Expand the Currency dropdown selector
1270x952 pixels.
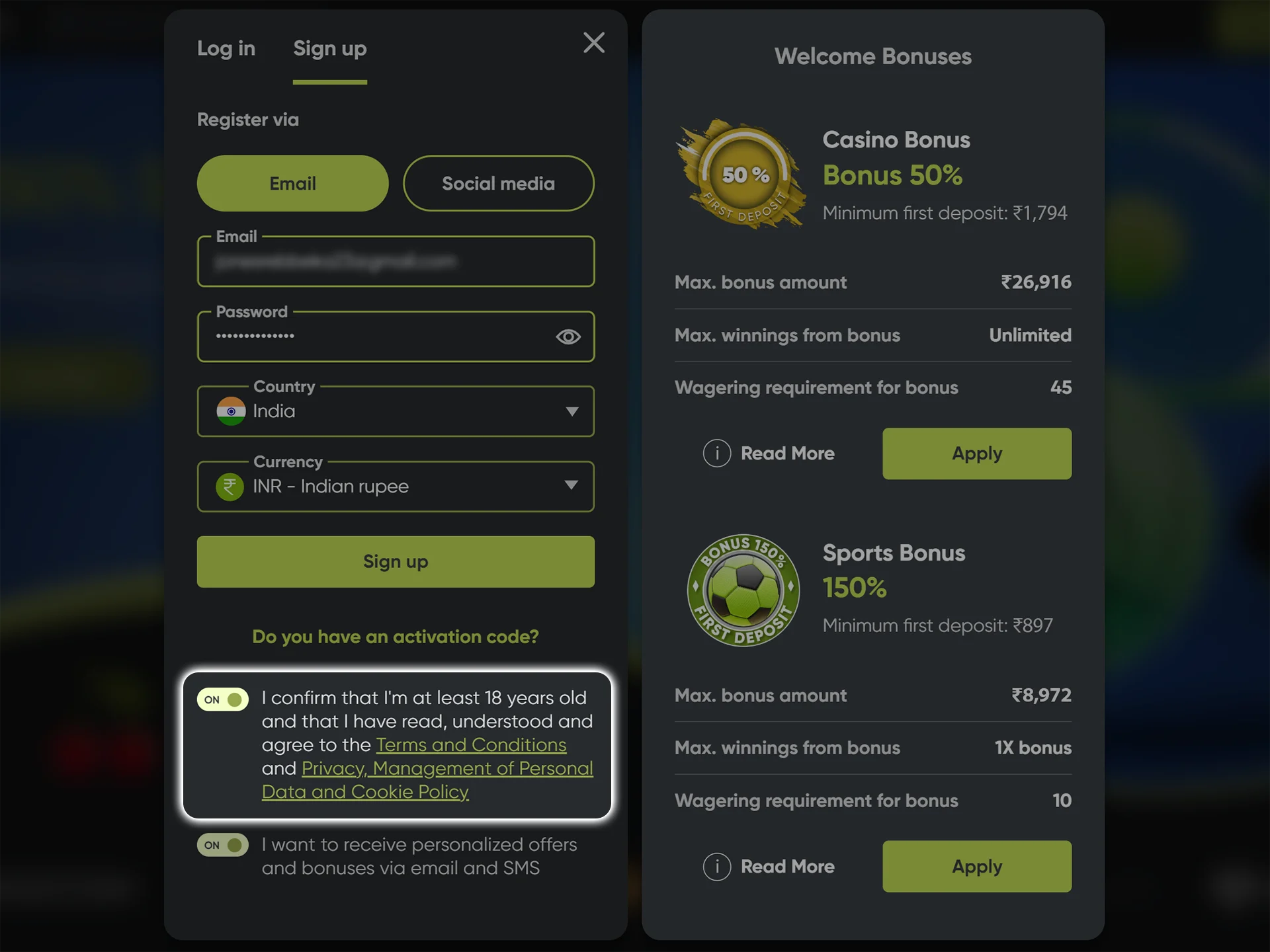click(x=573, y=485)
